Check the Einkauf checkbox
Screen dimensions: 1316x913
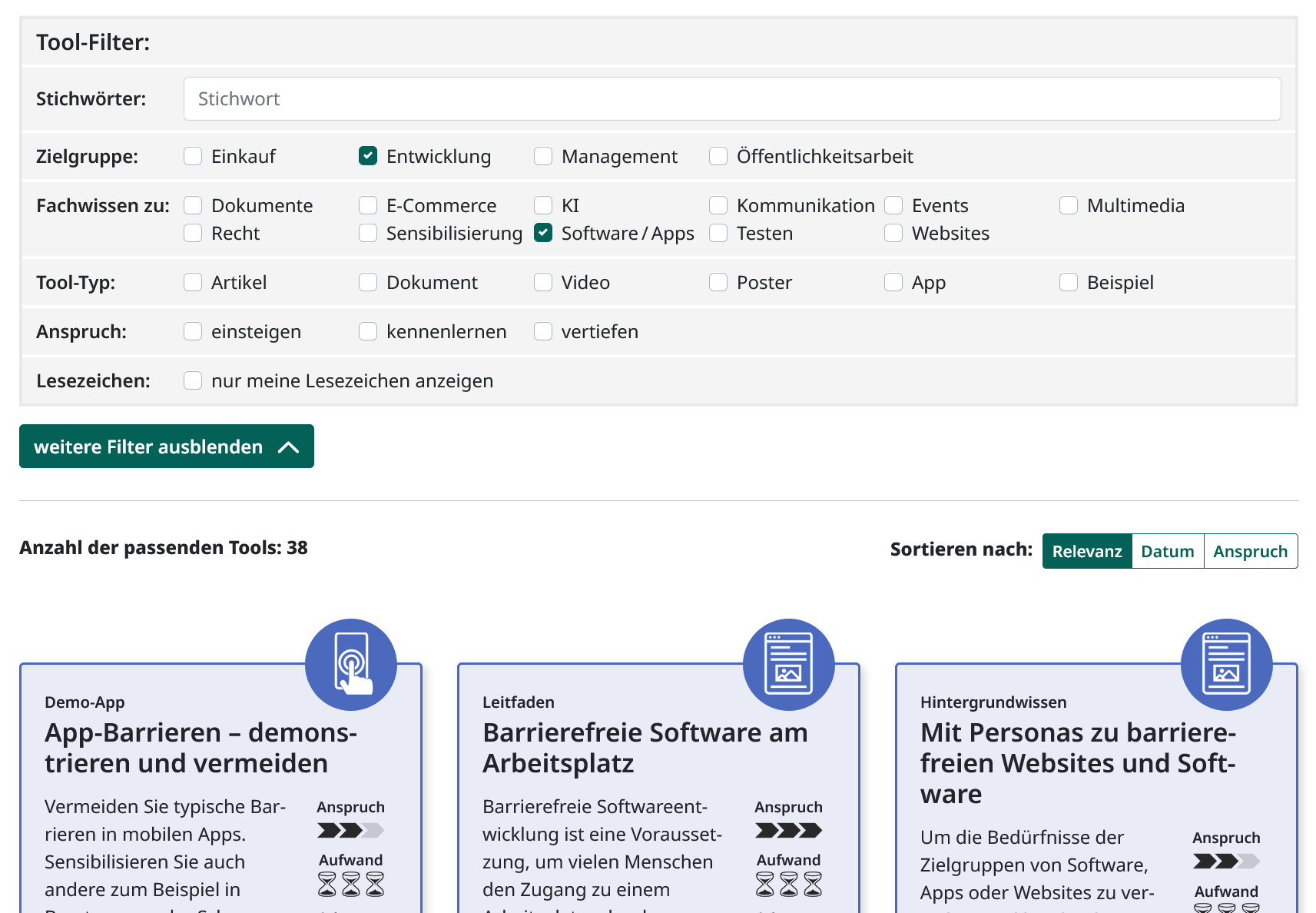[193, 156]
